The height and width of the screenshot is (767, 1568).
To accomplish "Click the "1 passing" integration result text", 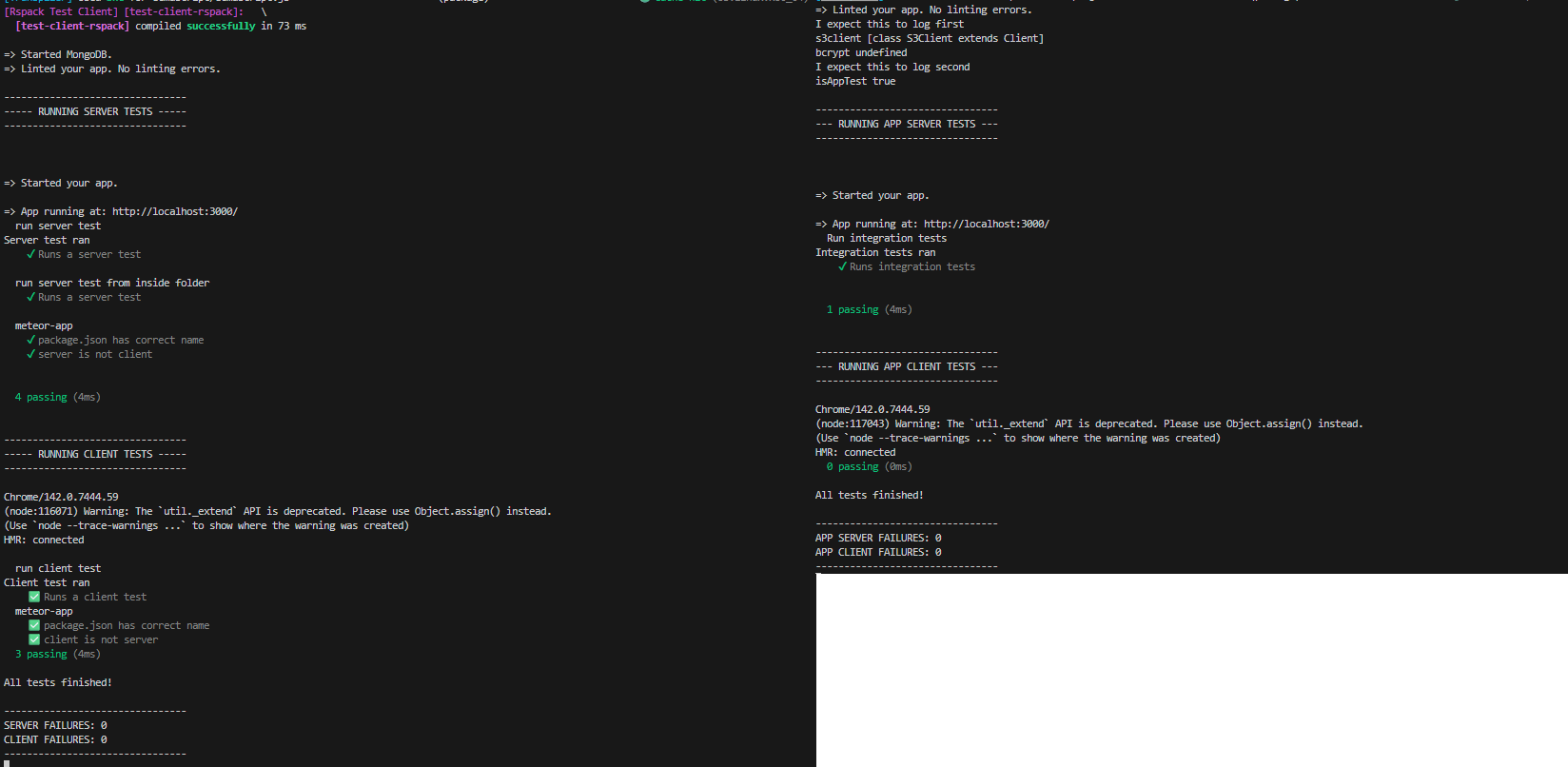I will click(x=853, y=309).
